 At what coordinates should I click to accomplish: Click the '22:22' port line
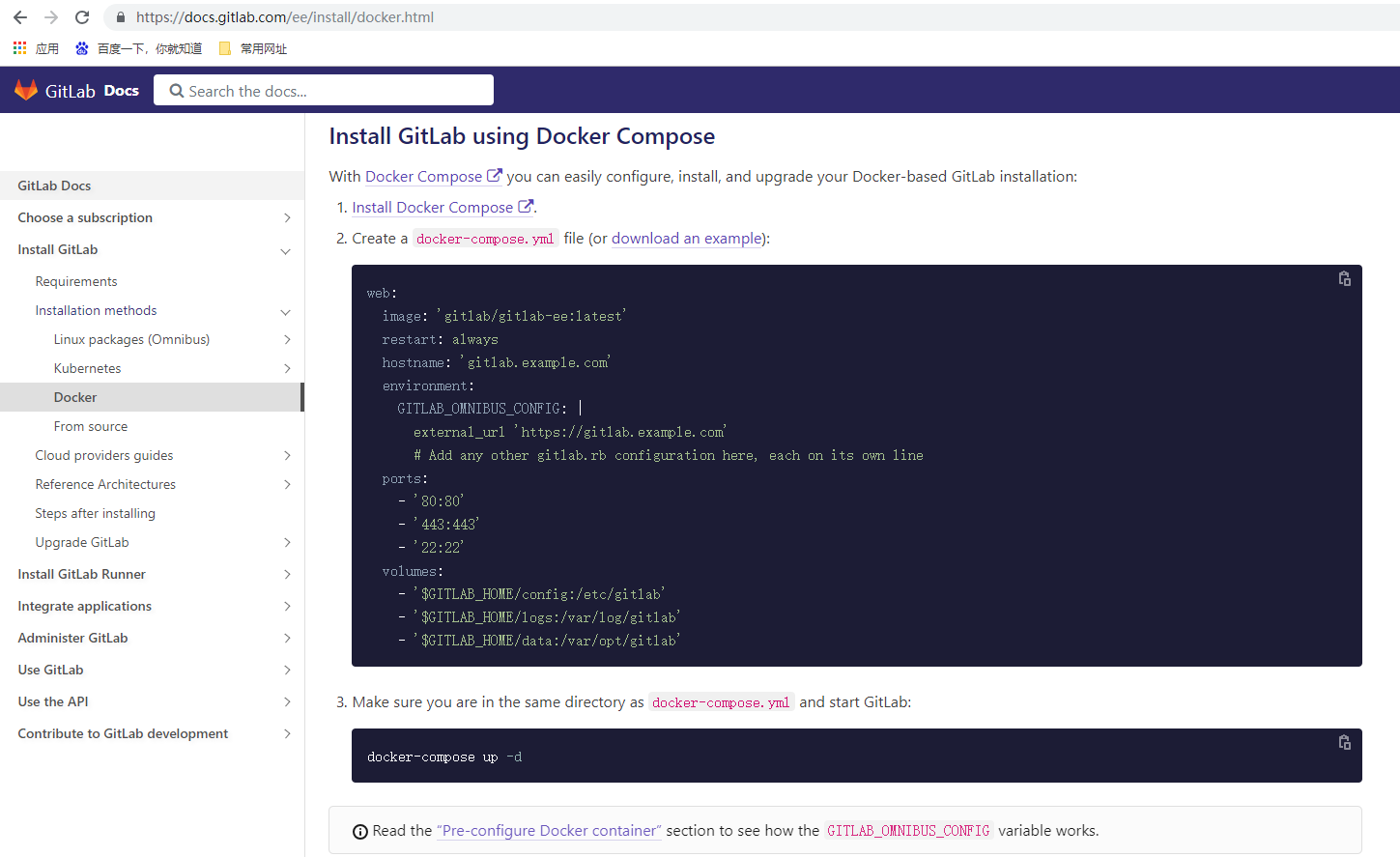coord(432,548)
